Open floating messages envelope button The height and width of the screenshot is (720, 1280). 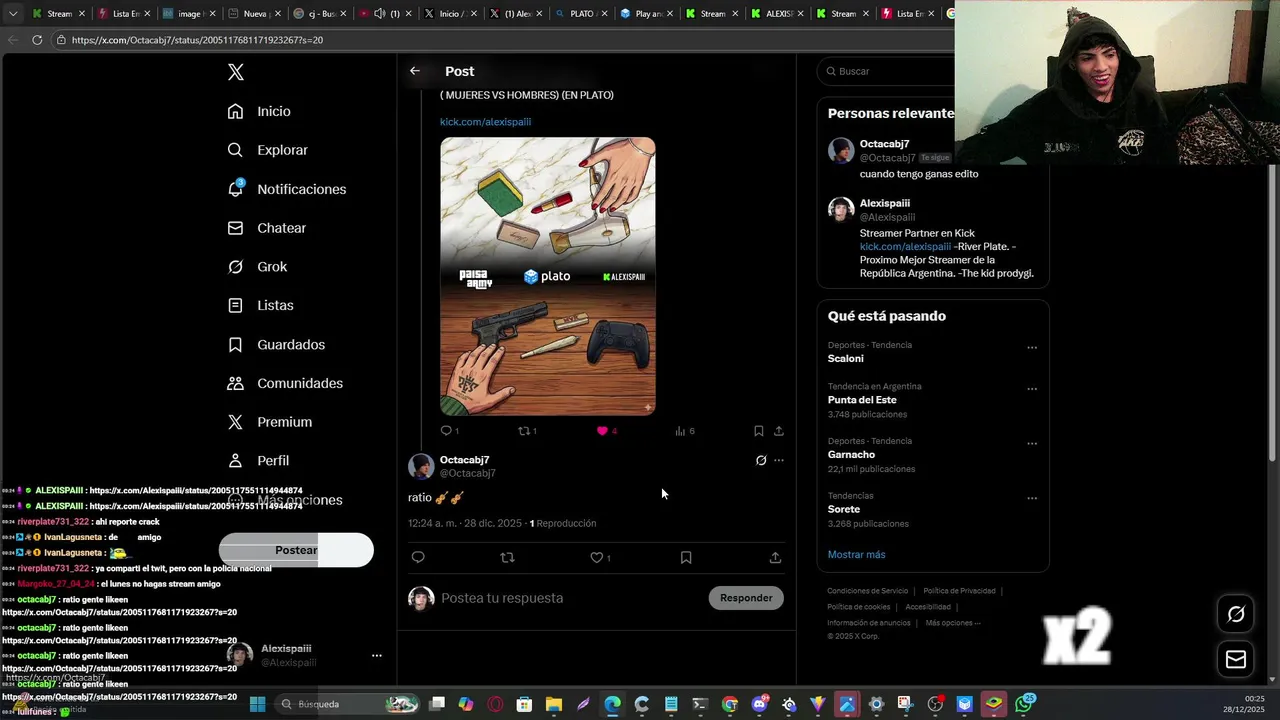coord(1236,659)
